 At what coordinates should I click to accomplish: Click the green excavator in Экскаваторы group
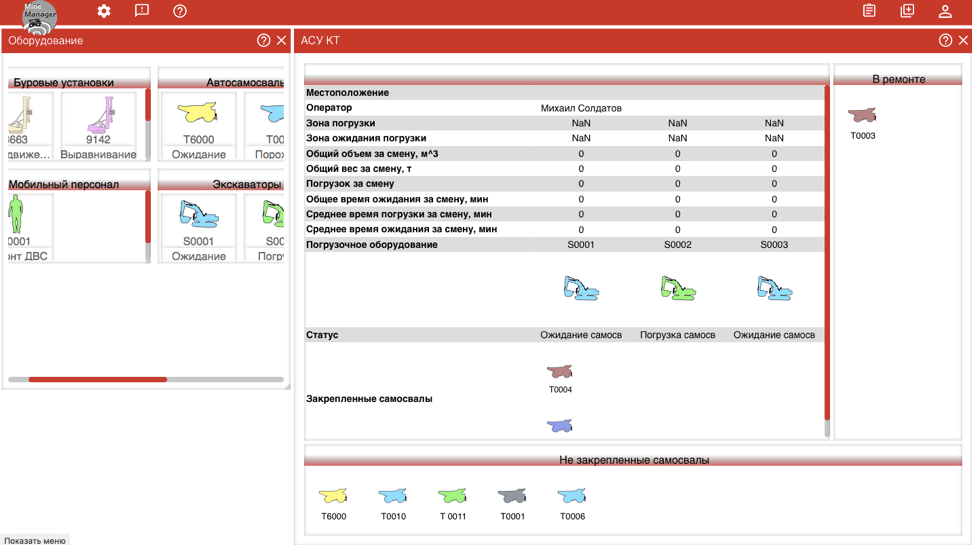272,213
